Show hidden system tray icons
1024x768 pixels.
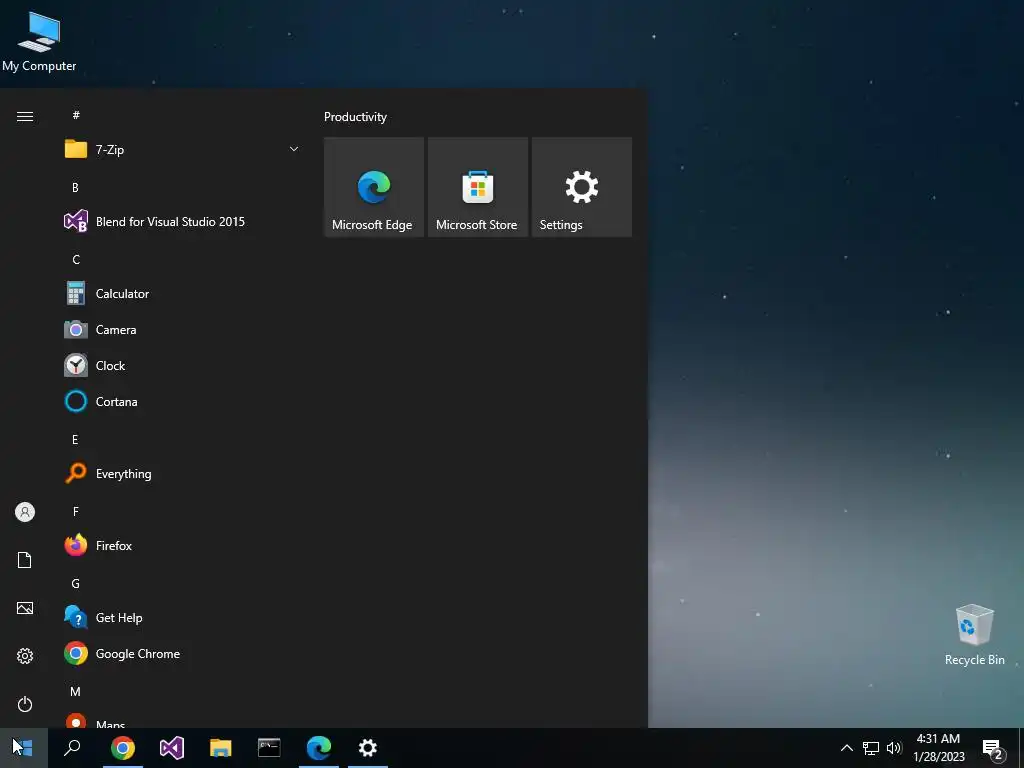click(846, 748)
